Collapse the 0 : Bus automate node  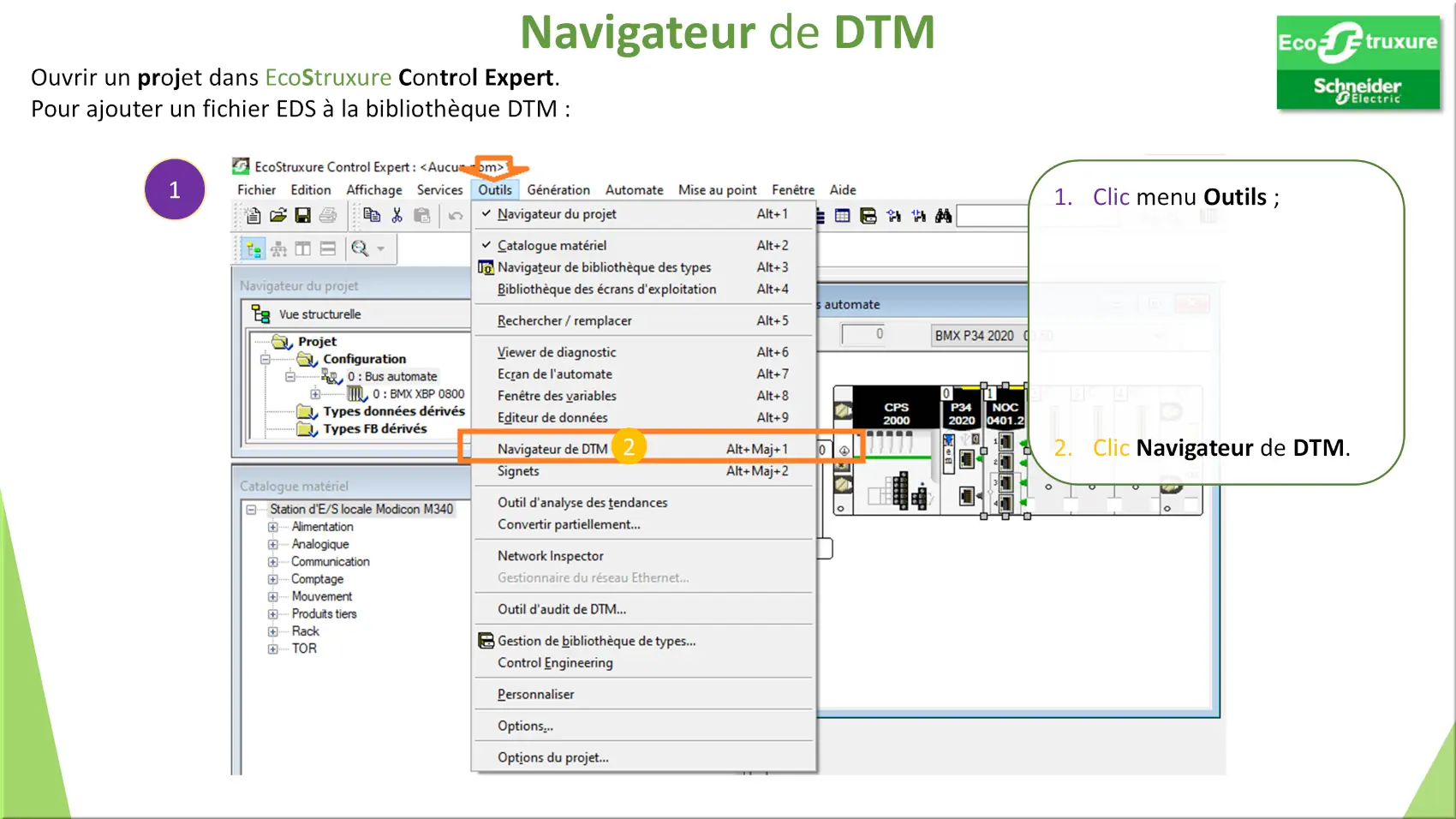click(290, 376)
